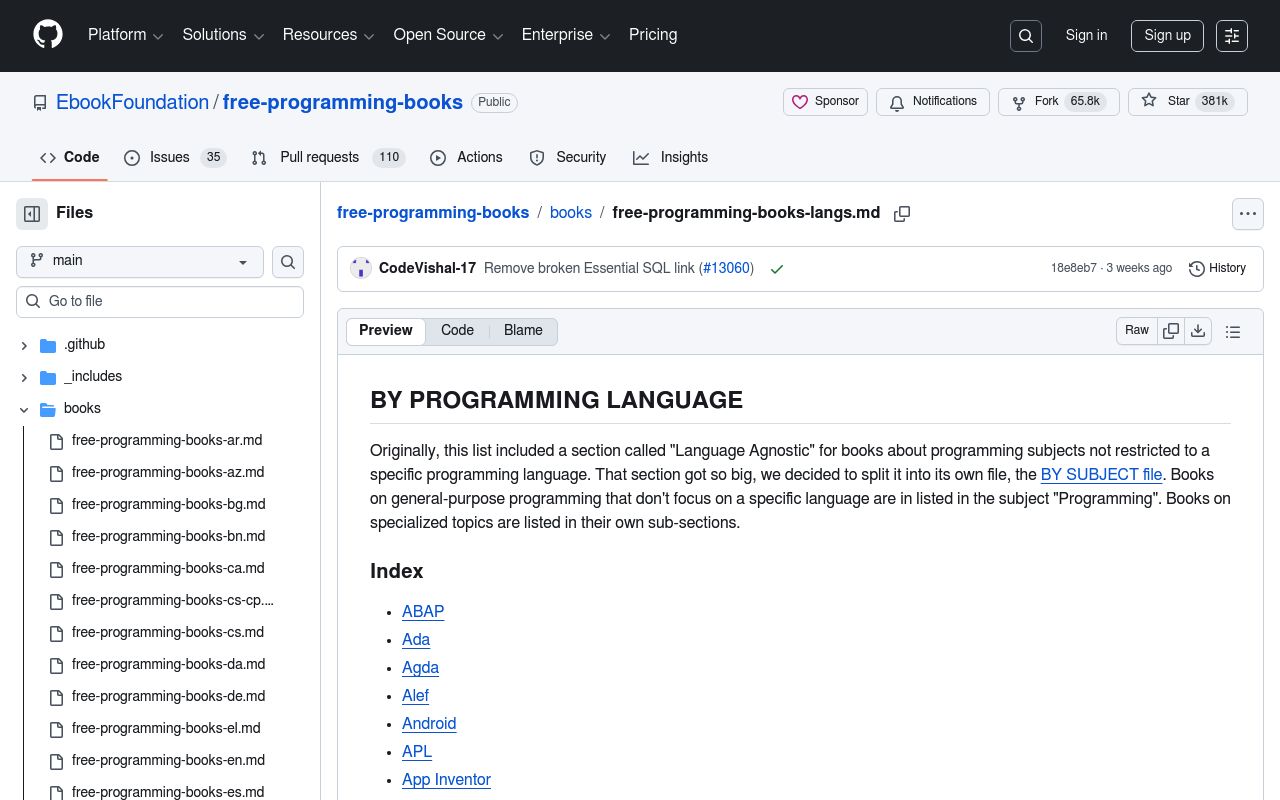1280x800 pixels.
Task: Download the raw file icon
Action: [x=1198, y=331]
